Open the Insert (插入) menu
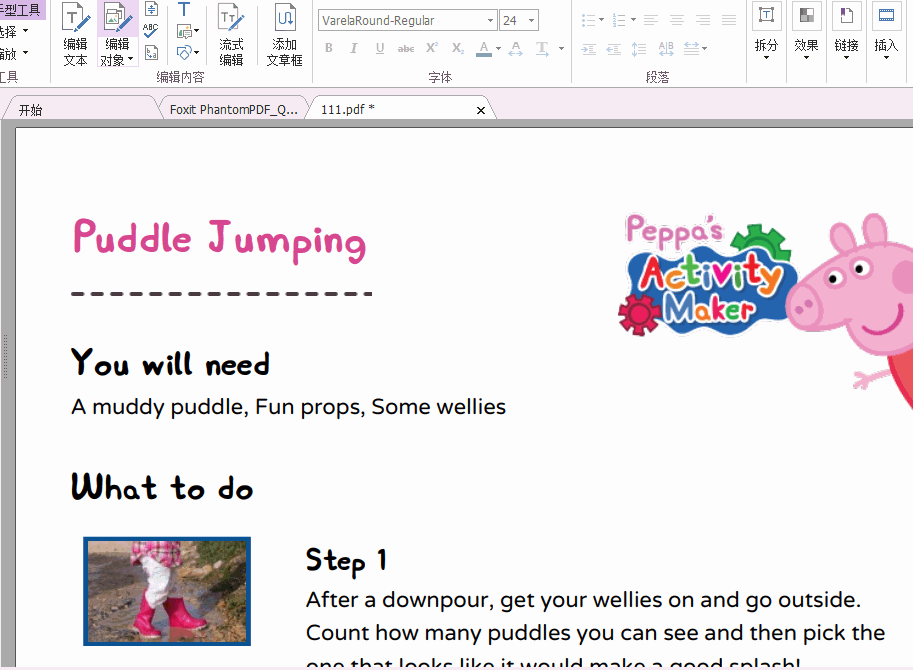Image resolution: width=913 pixels, height=670 pixels. click(x=886, y=32)
